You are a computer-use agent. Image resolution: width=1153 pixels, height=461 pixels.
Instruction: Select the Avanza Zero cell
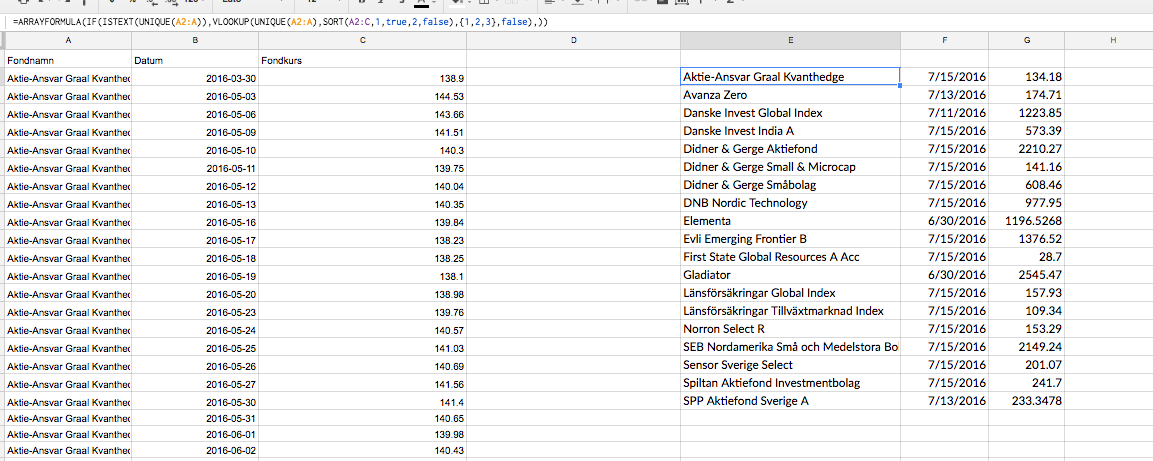(790, 95)
